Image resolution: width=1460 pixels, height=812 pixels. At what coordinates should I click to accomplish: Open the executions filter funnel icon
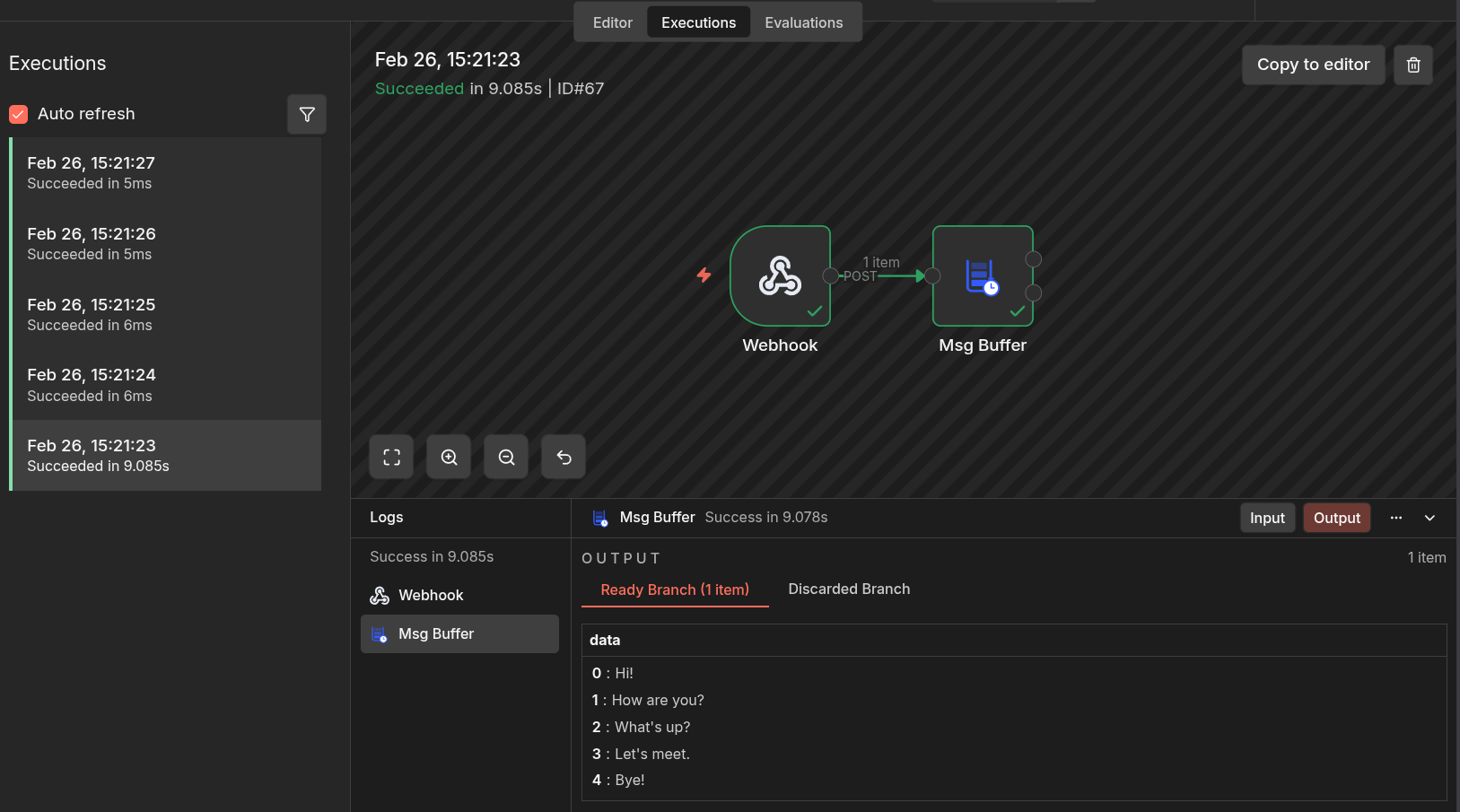[307, 115]
